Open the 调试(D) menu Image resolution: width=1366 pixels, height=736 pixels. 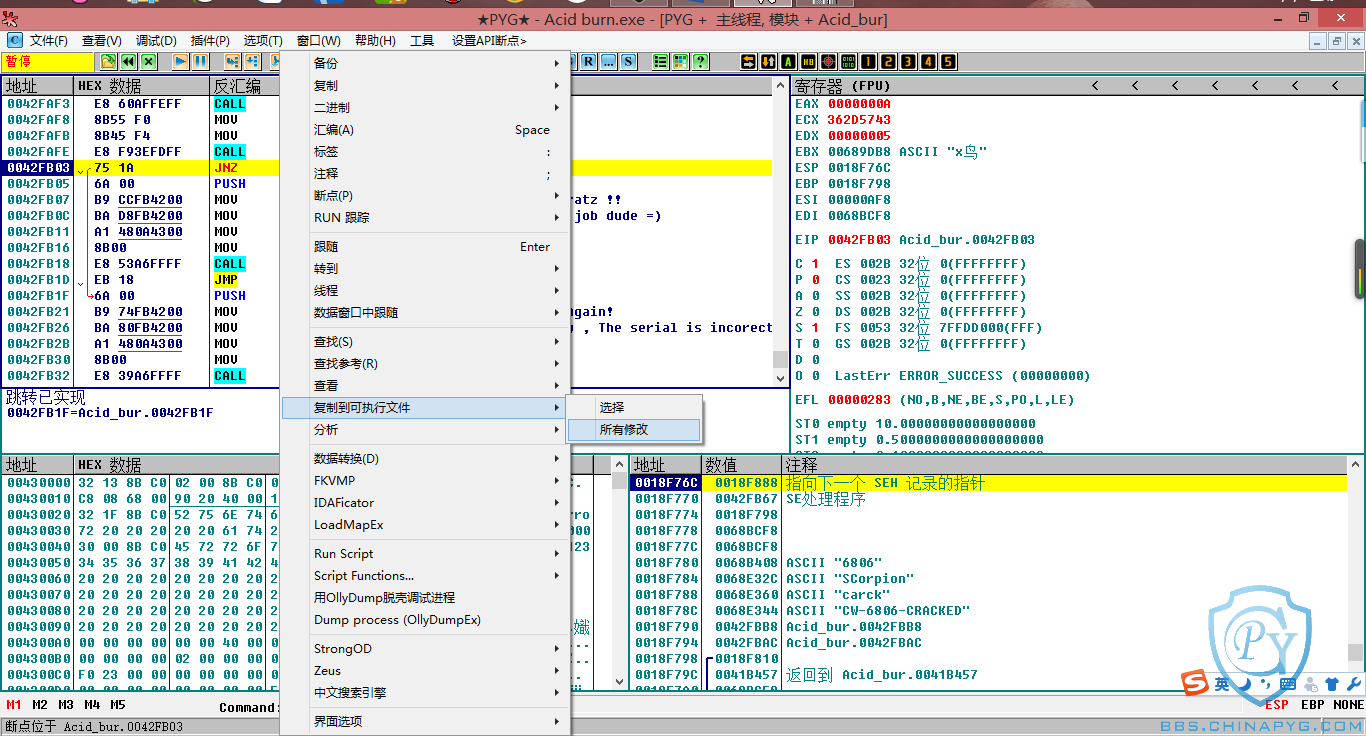pos(156,41)
